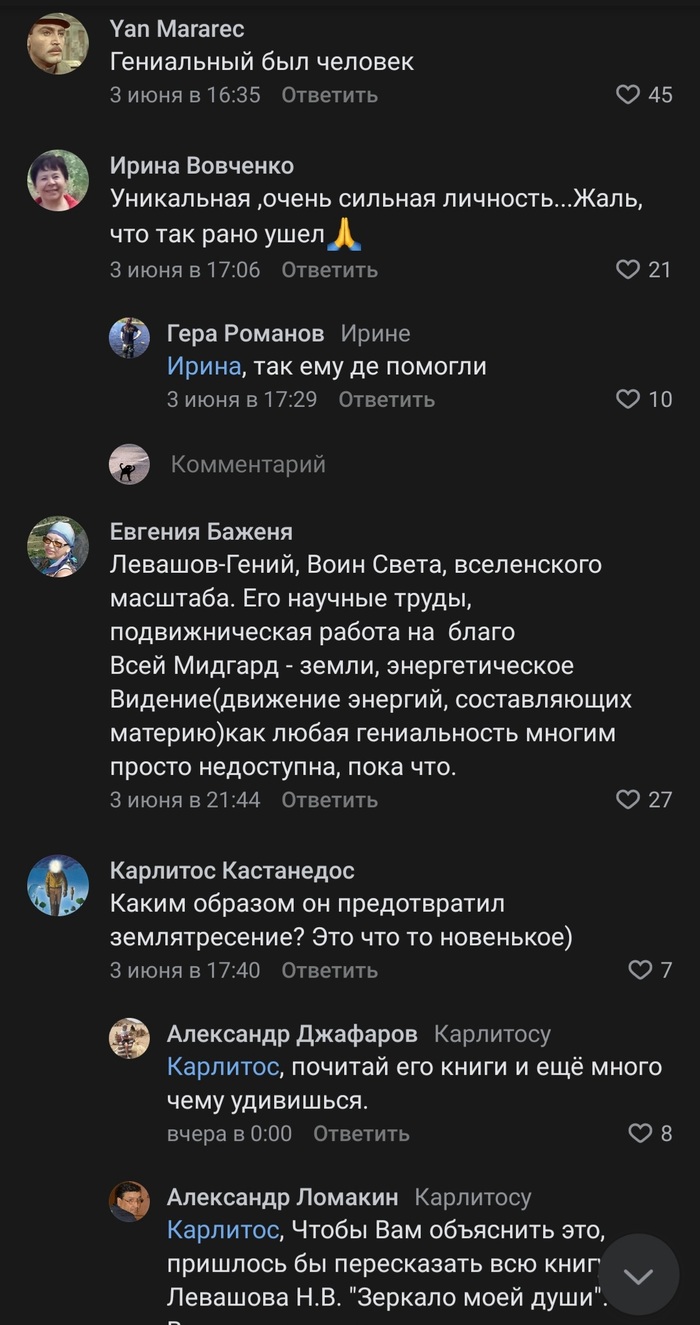700x1325 pixels.
Task: Tap Александр Джафаров's avatar
Action: [x=129, y=1038]
